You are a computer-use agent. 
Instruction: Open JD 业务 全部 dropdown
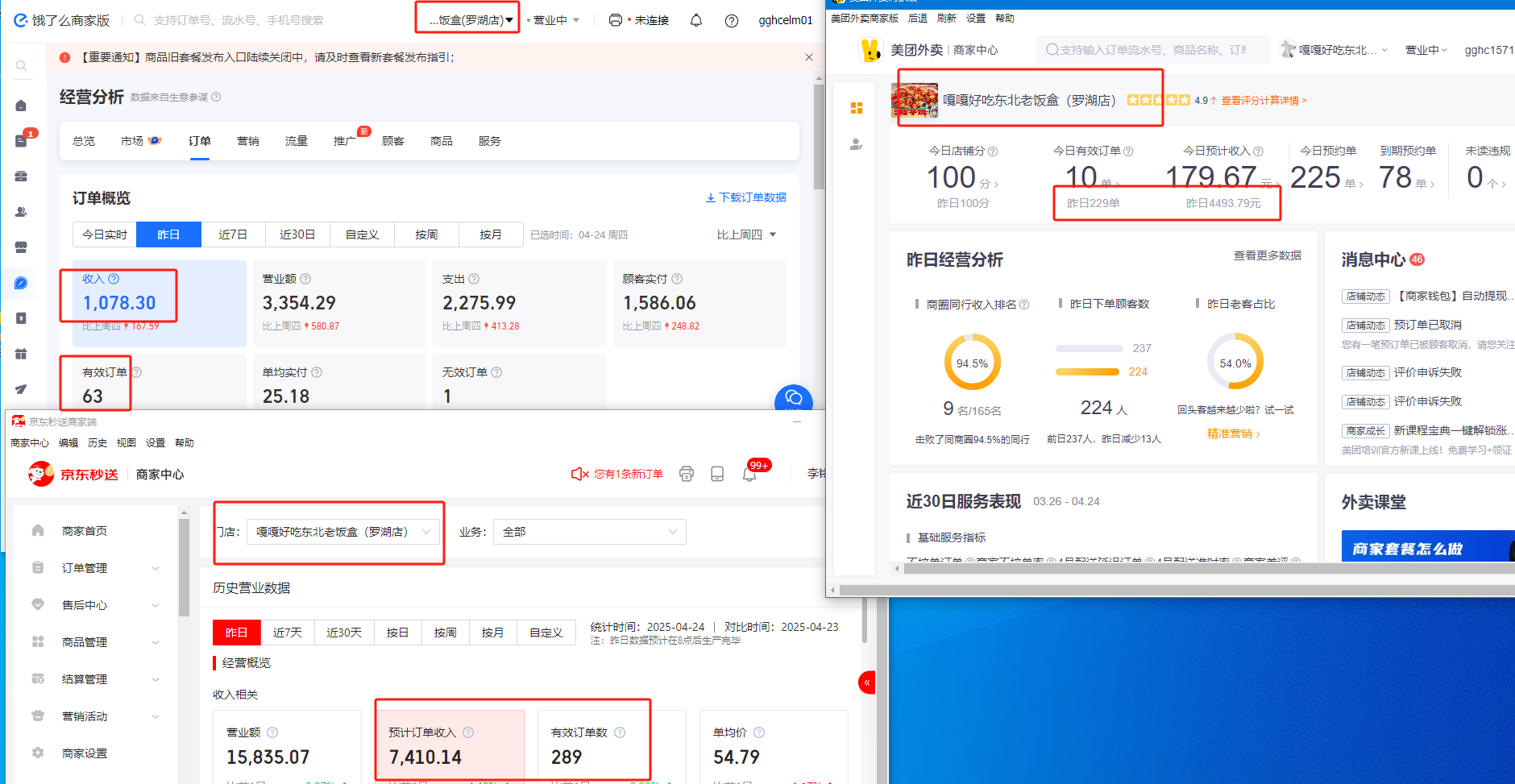pos(590,532)
